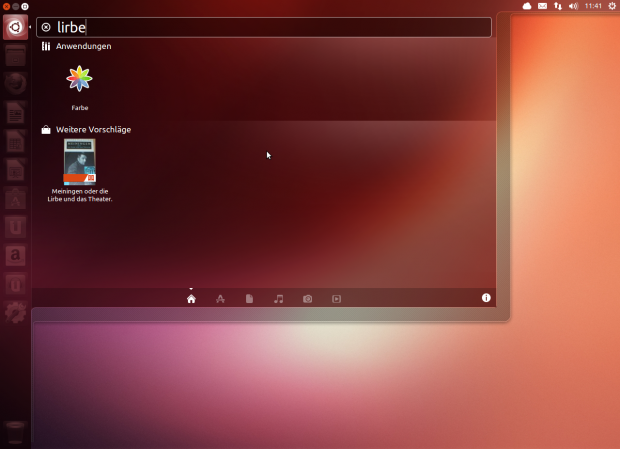Maximize the Dash with the window button
The image size is (620, 449).
coord(25,6)
